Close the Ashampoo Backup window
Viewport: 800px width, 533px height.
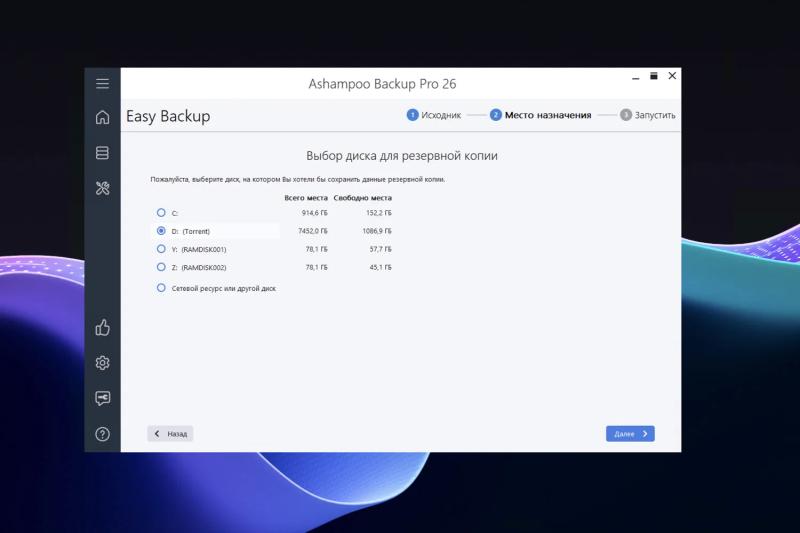(x=672, y=76)
